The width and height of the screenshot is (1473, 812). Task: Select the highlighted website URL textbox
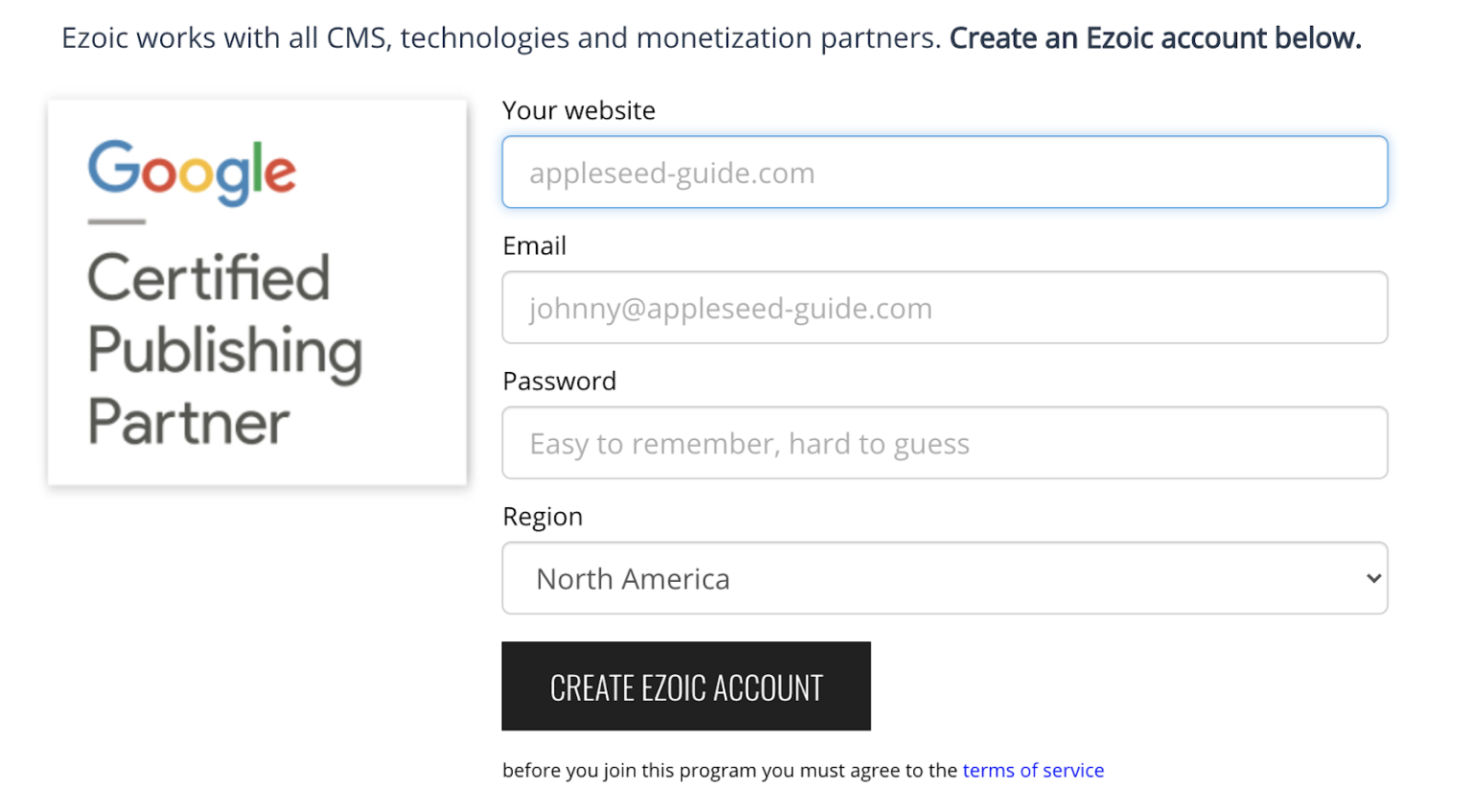tap(944, 173)
